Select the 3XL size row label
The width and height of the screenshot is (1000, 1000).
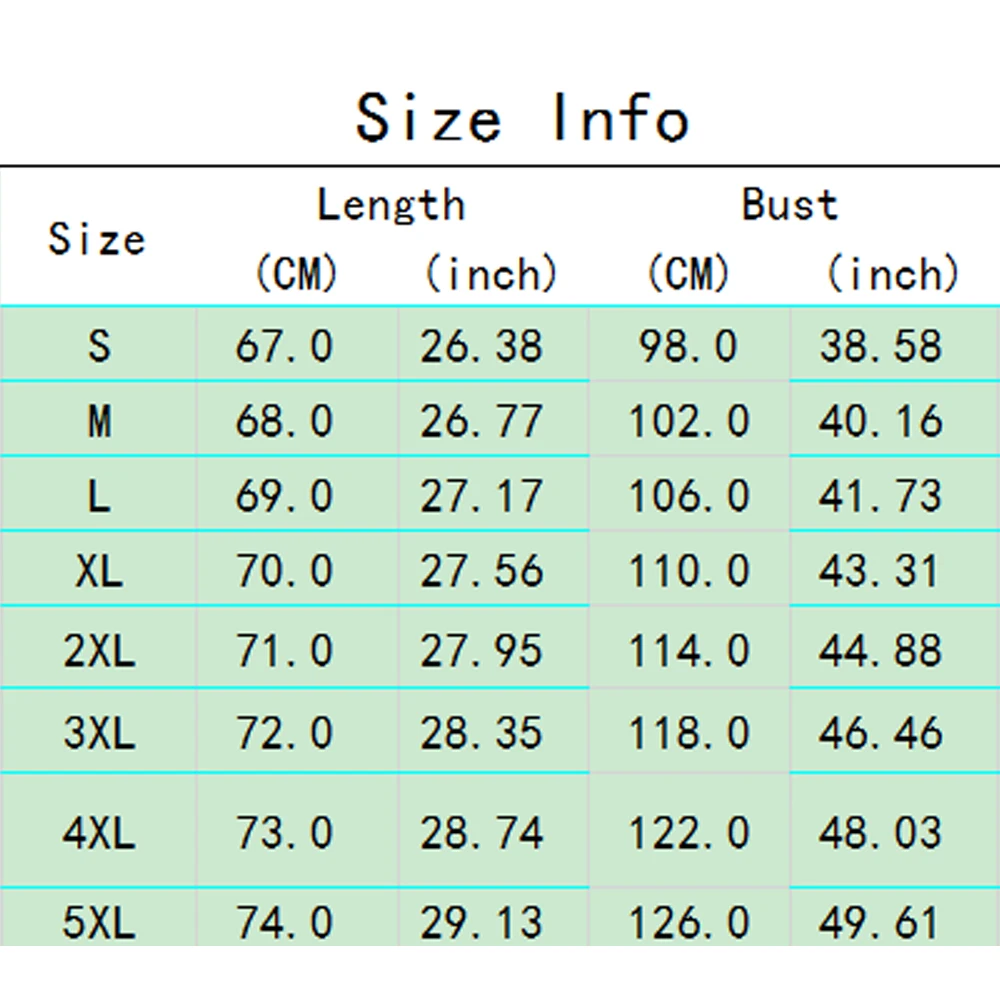(98, 733)
